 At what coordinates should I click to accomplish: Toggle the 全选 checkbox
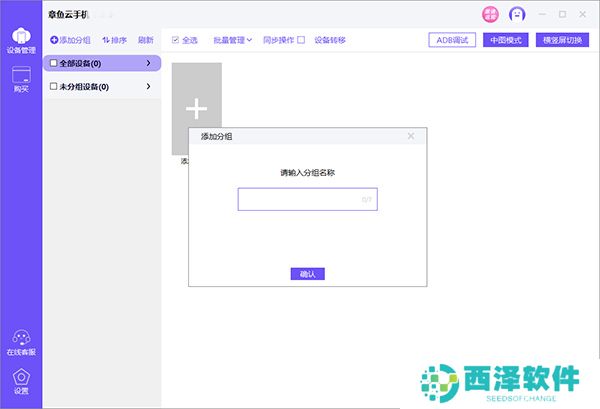[176, 40]
